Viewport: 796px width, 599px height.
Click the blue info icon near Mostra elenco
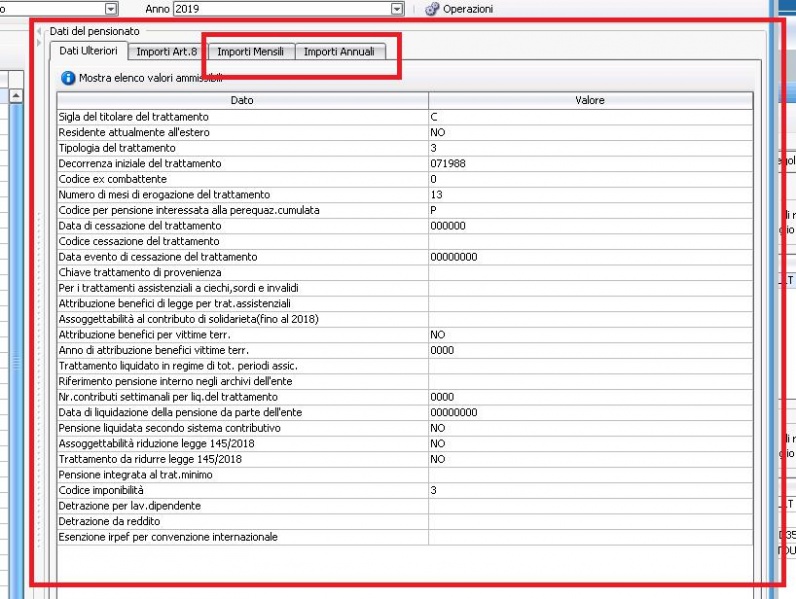point(68,78)
